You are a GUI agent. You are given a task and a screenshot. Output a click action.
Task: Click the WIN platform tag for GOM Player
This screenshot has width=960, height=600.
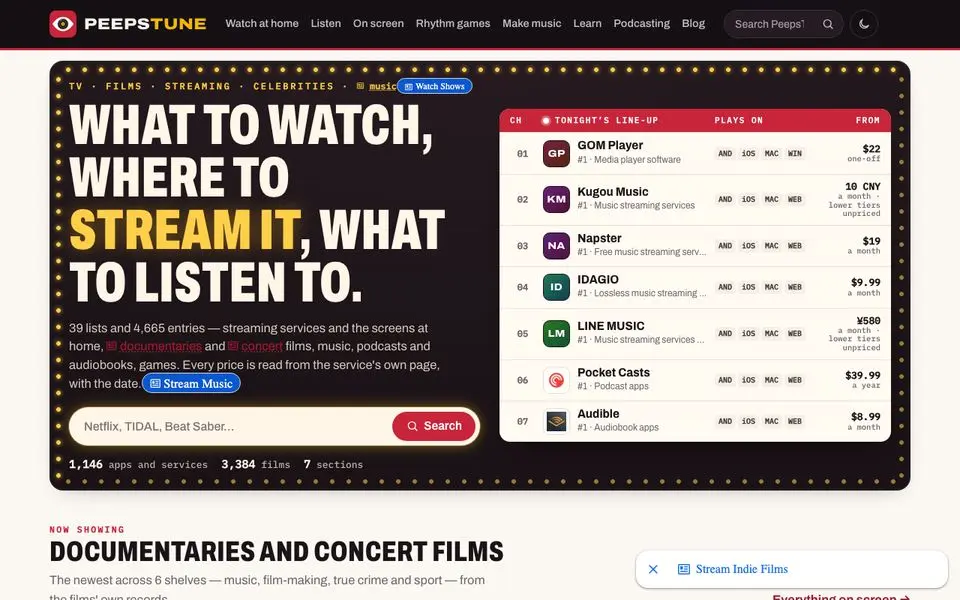click(x=795, y=154)
